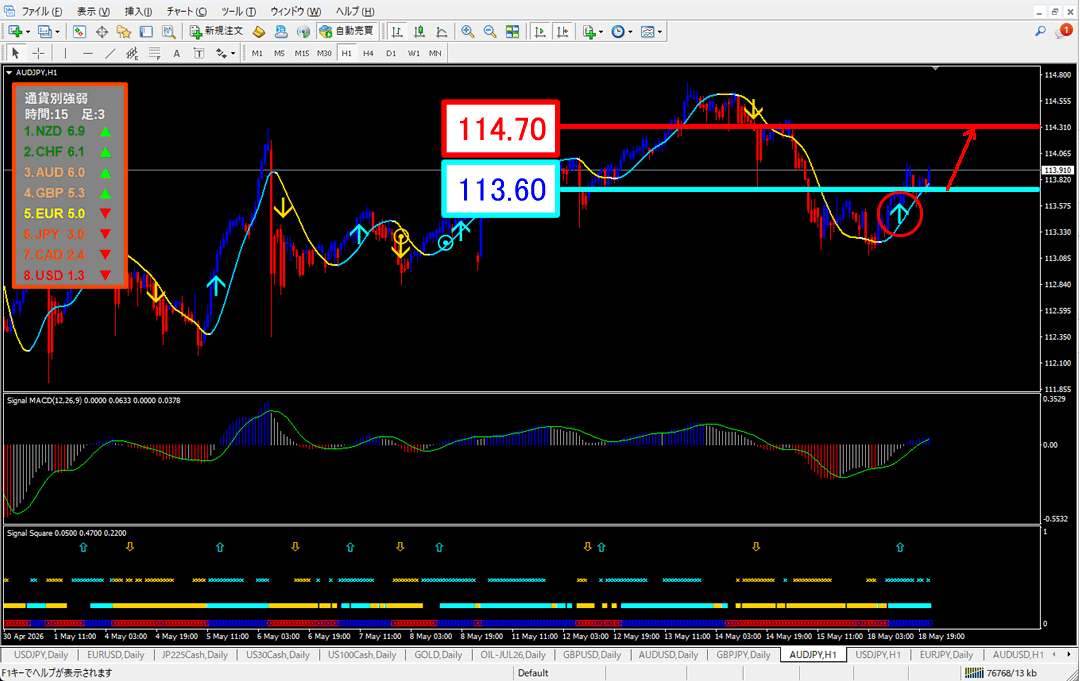Switch to the EURJPY,Daily chart tab
1080x681 pixels.
pyautogui.click(x=946, y=655)
